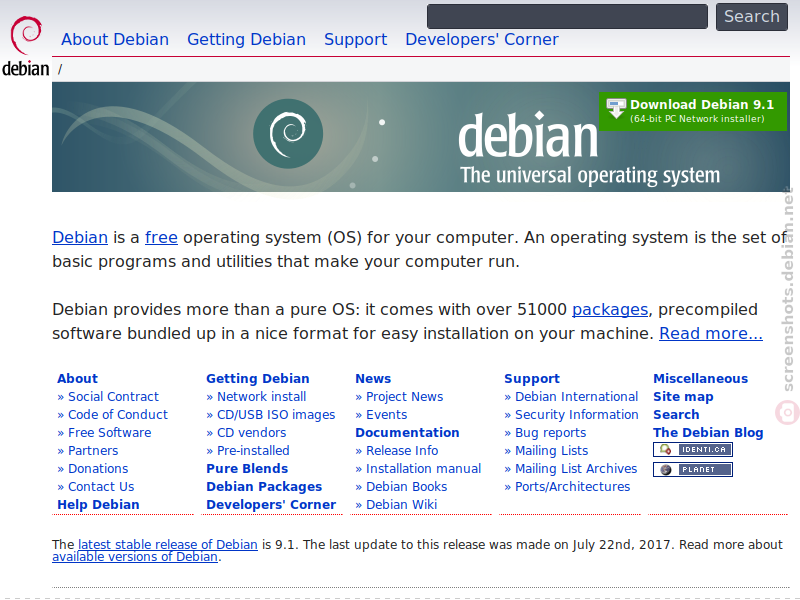The image size is (800, 600).
Task: Click the download arrow icon in green banner
Action: pos(616,109)
